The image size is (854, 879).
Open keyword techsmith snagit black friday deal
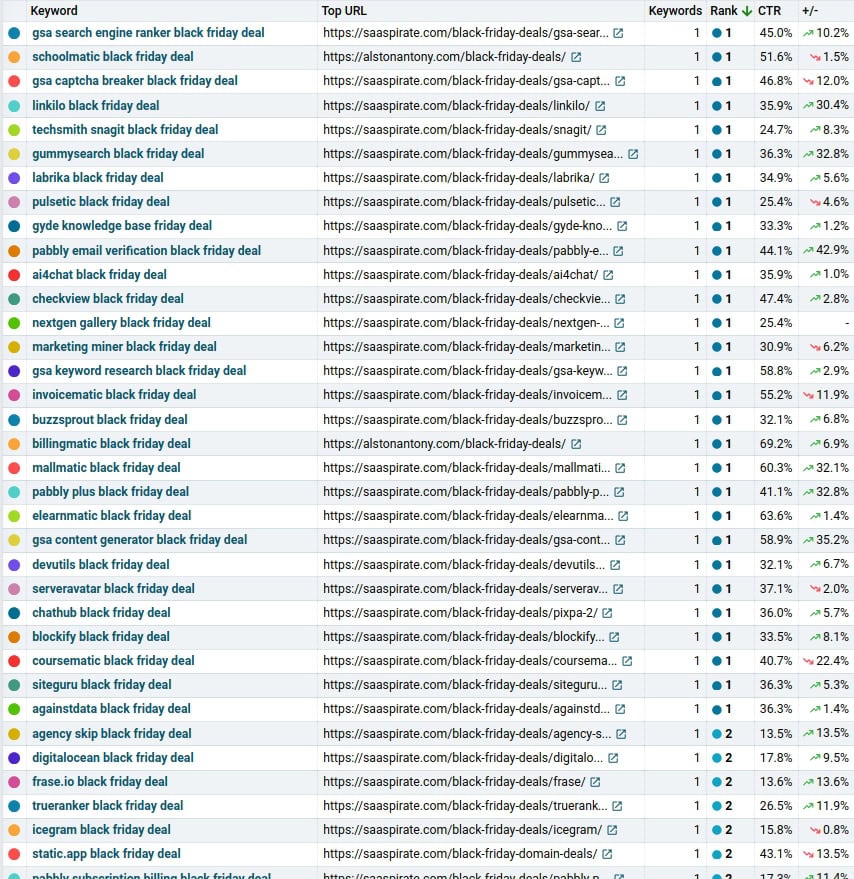tap(125, 129)
